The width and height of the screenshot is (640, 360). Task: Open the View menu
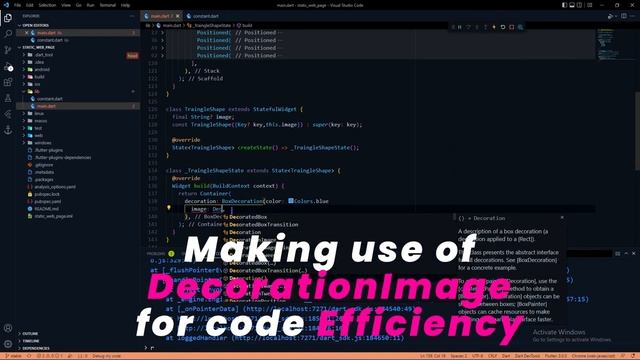(x=66, y=5)
